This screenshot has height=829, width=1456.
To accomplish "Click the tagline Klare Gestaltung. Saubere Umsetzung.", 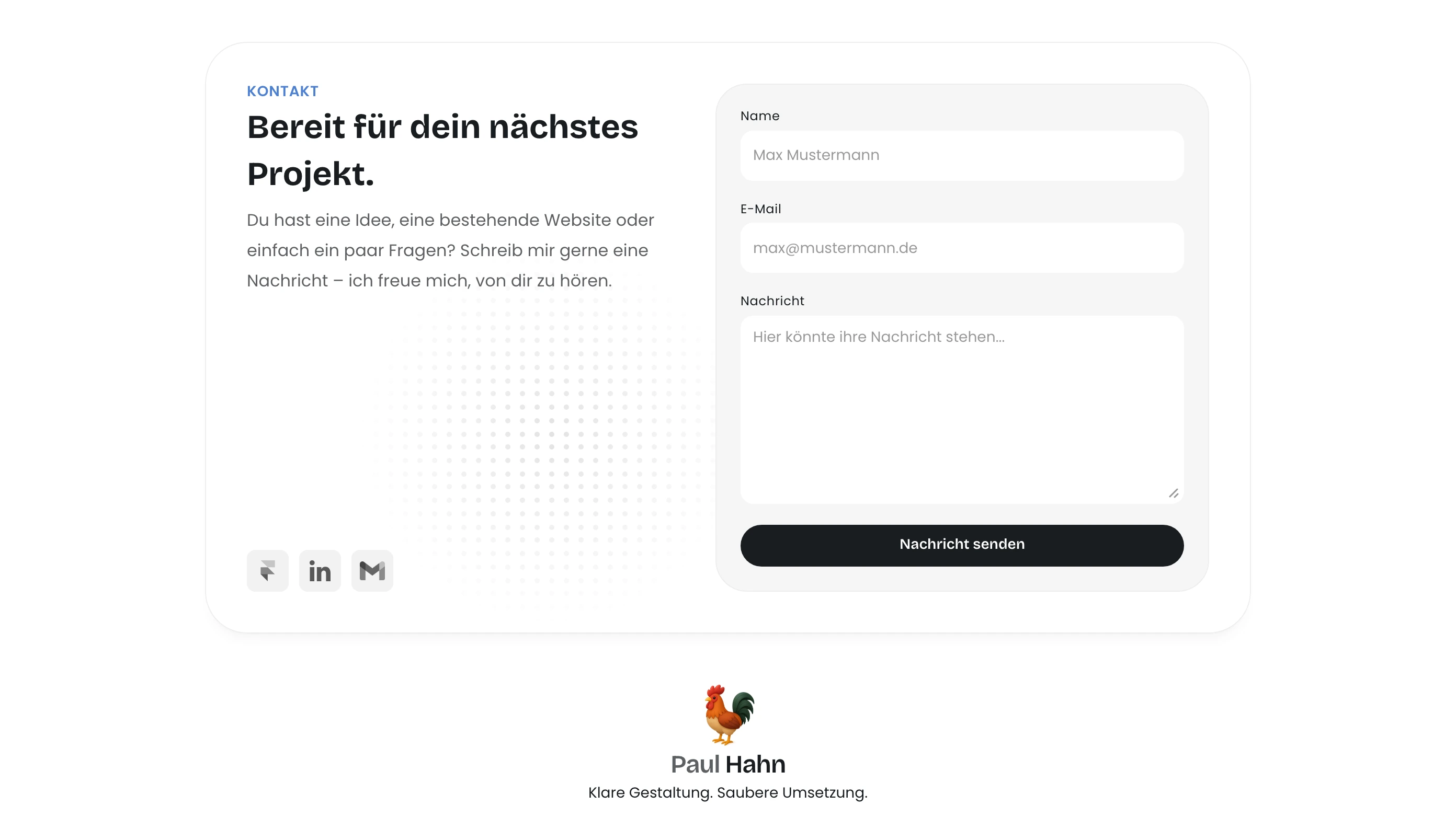I will (728, 792).
